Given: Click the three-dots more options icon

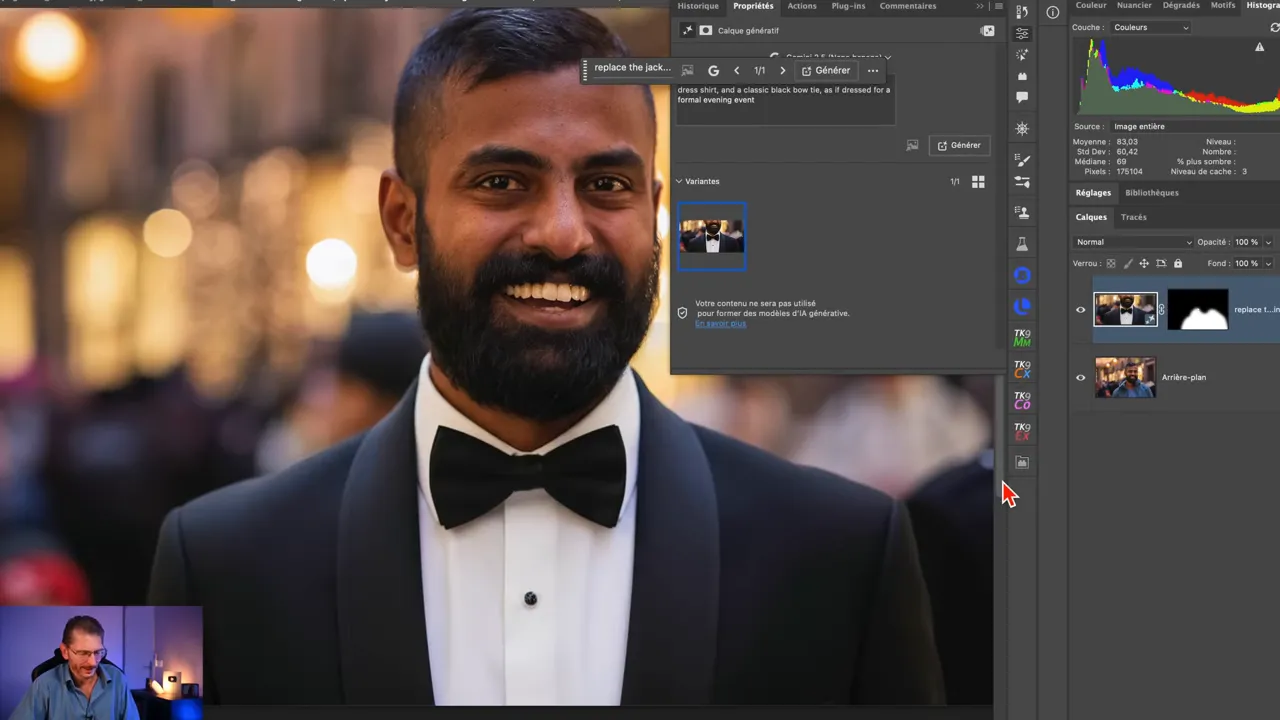Looking at the screenshot, I should (873, 71).
